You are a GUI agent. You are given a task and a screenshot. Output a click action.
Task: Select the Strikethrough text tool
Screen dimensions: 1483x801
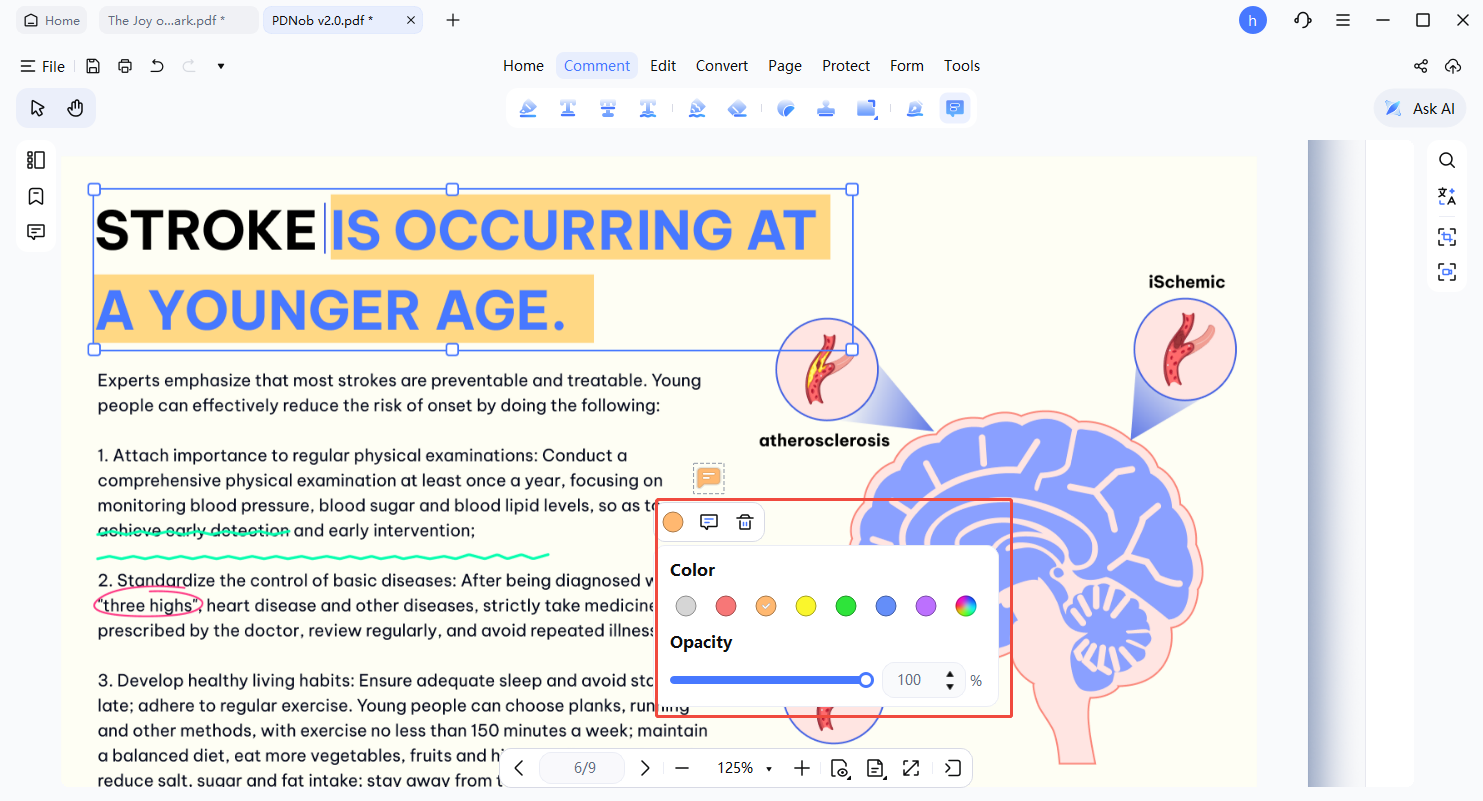pos(607,109)
